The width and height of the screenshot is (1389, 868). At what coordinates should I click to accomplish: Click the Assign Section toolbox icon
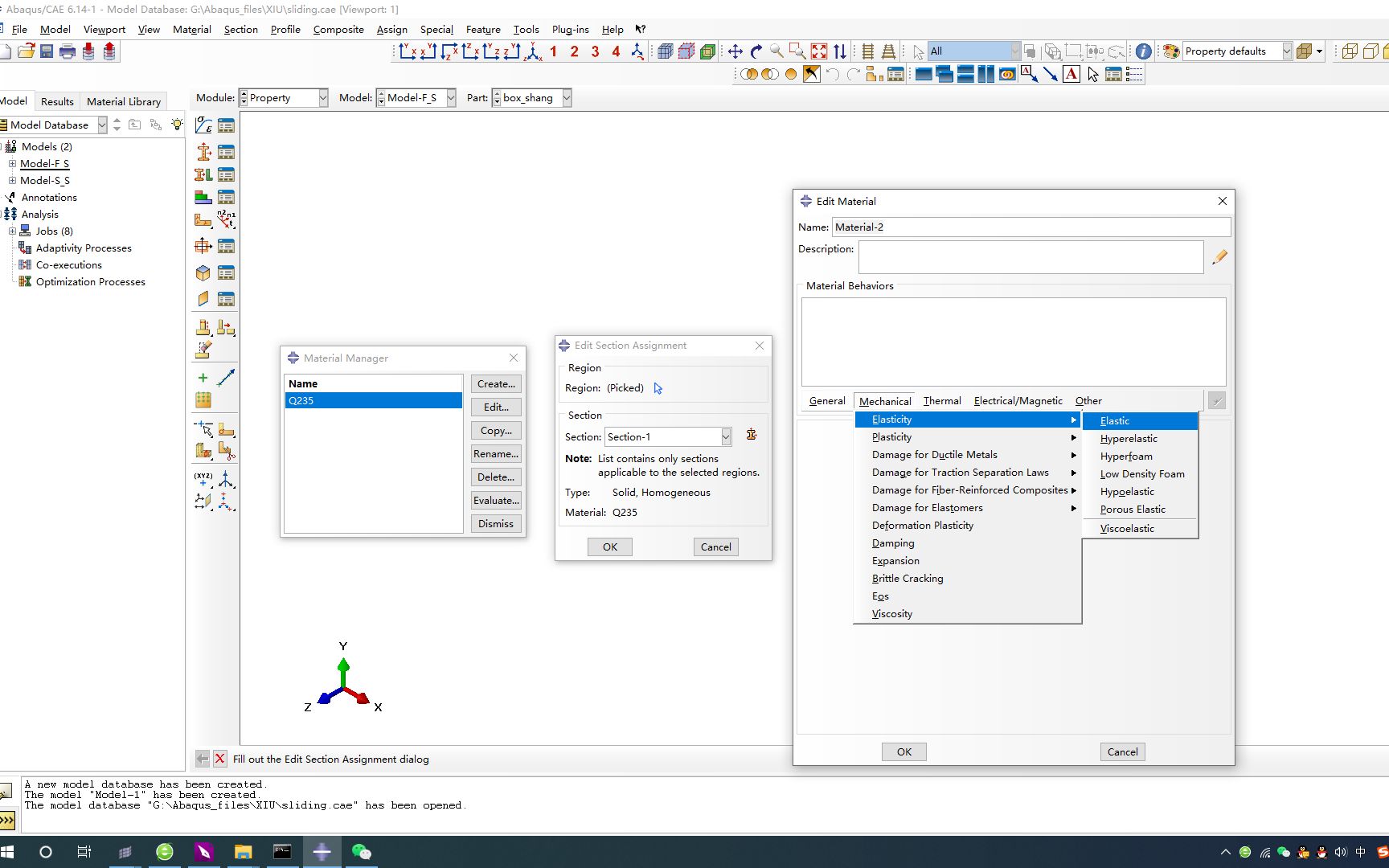[x=203, y=174]
